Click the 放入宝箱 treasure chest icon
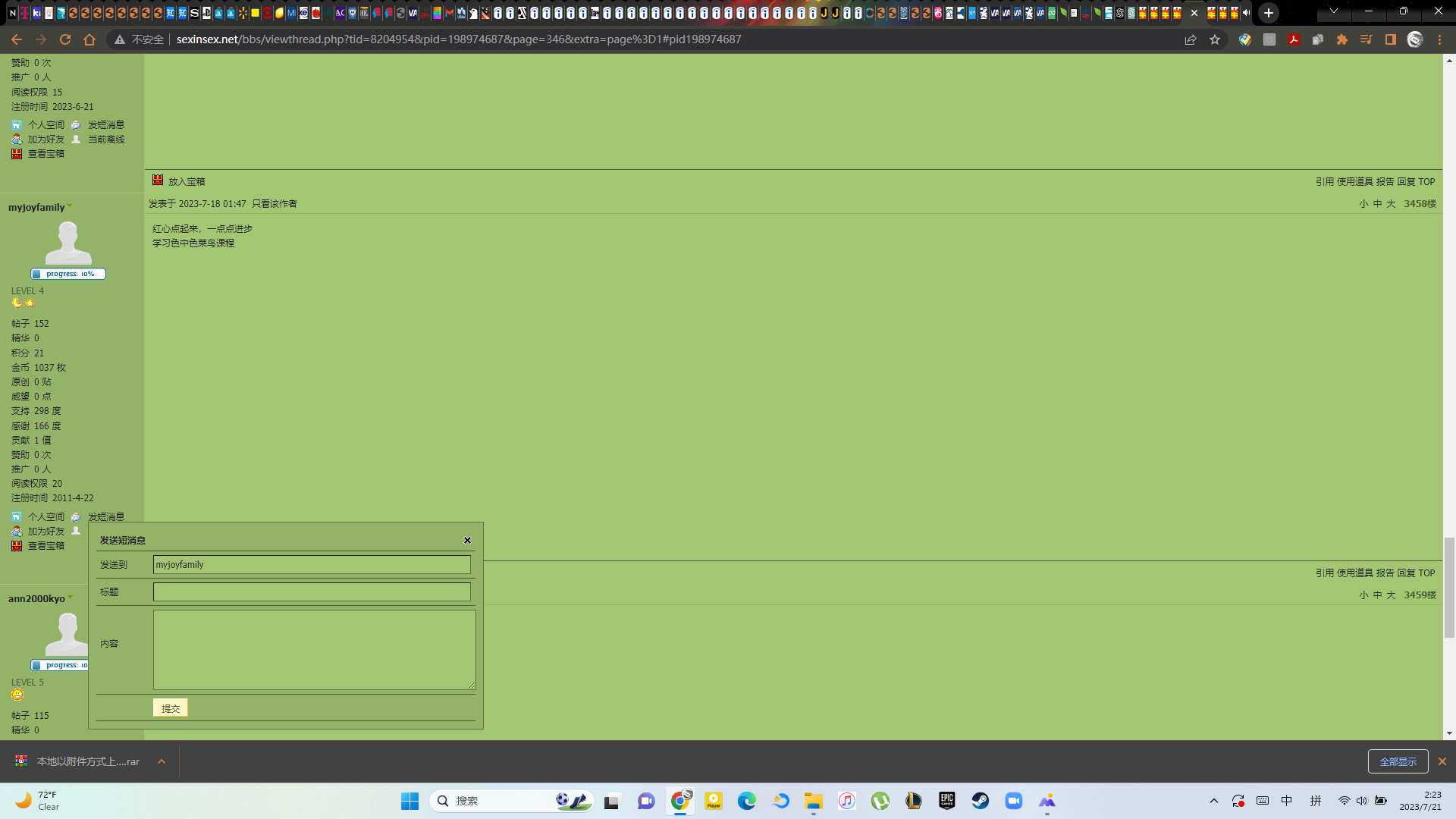 (158, 180)
